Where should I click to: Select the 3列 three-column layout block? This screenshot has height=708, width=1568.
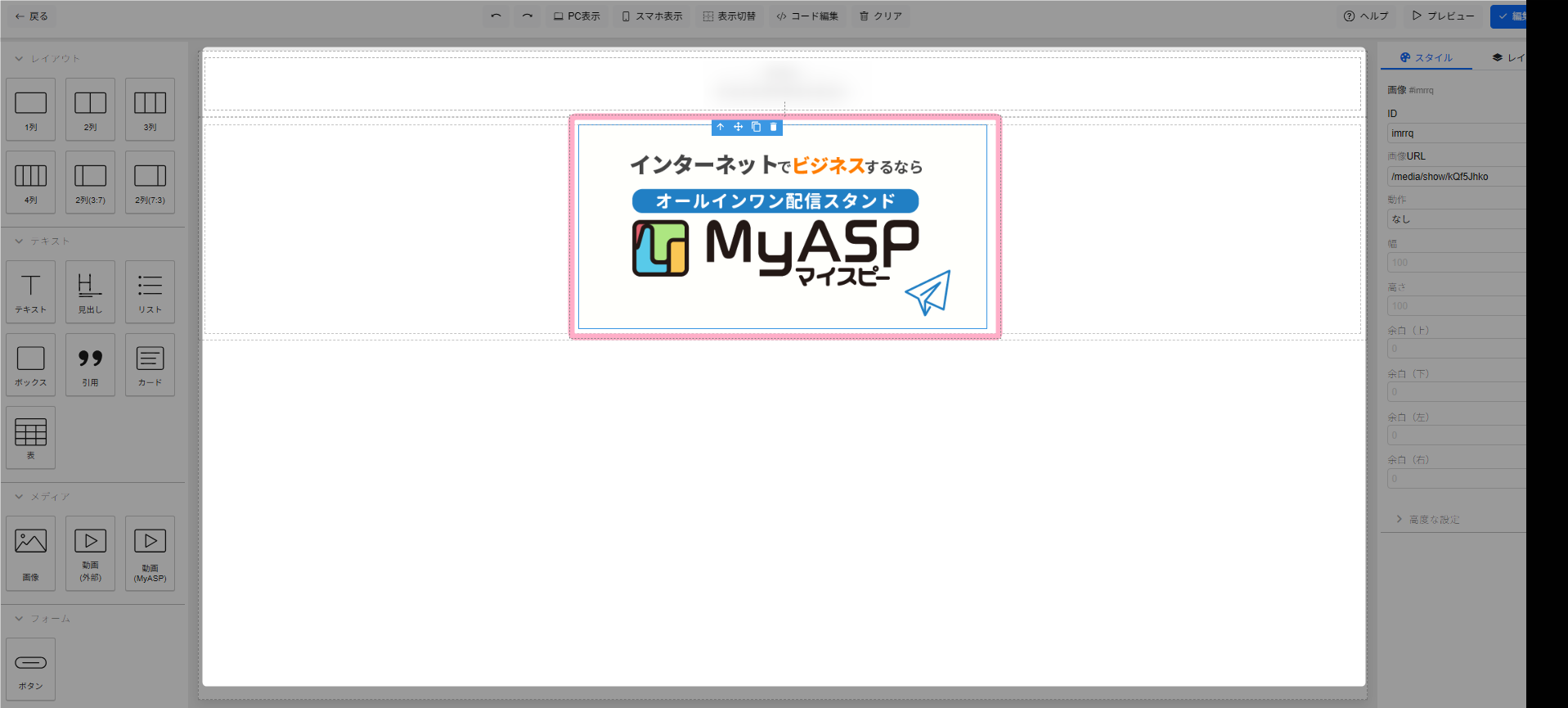tap(150, 109)
